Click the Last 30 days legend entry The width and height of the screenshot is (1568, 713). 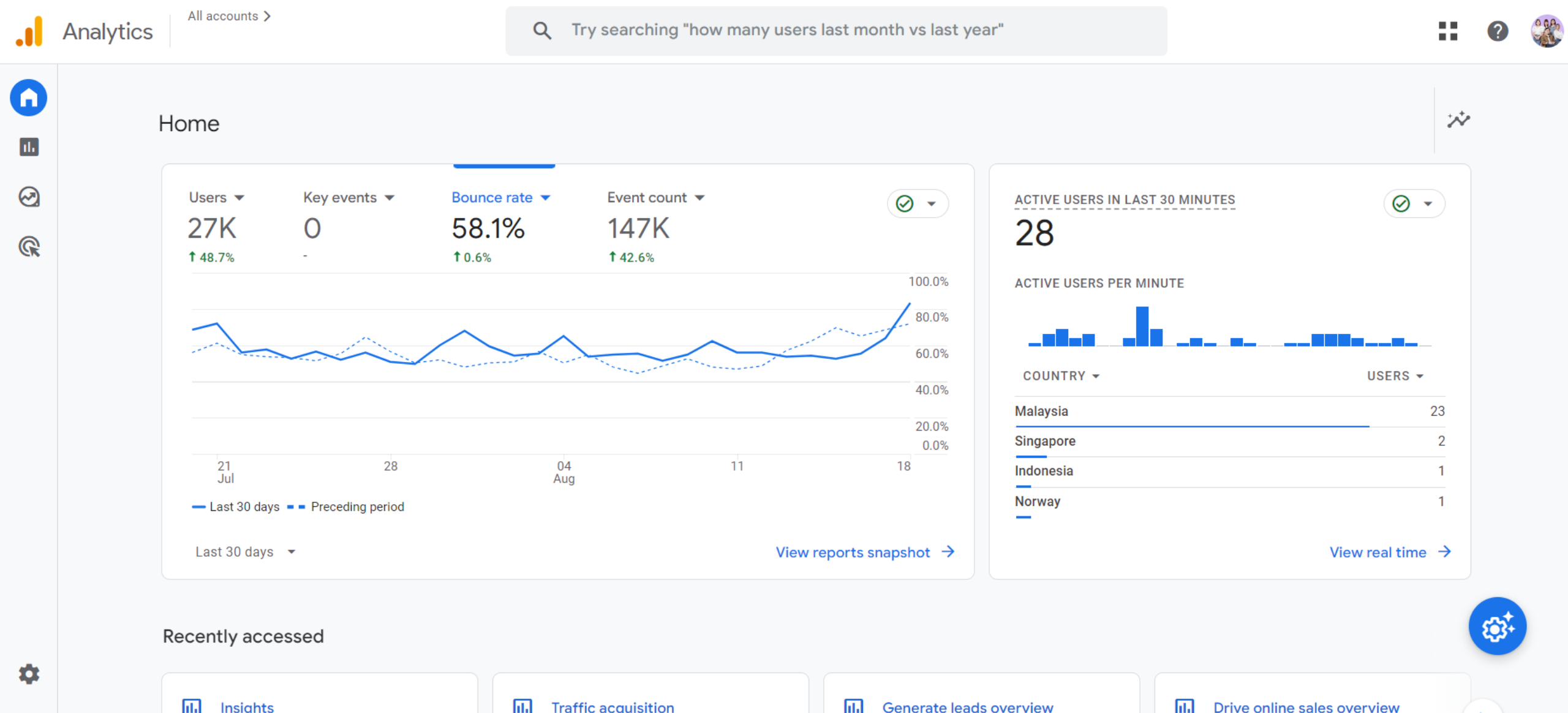[236, 507]
